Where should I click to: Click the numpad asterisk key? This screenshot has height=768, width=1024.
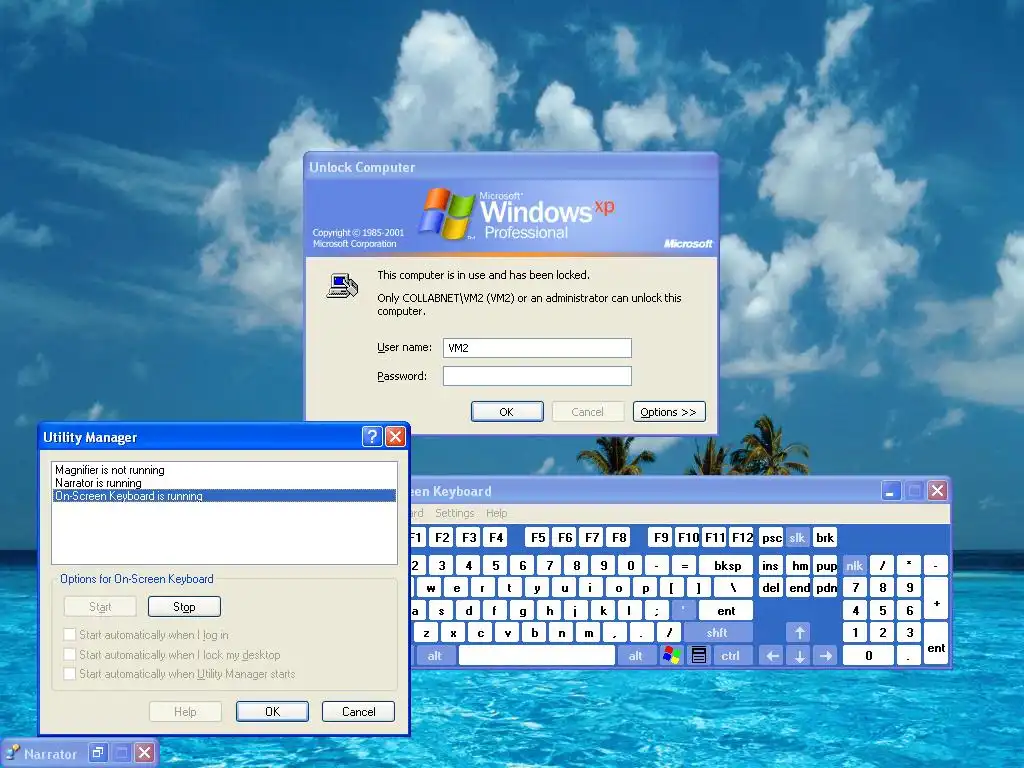tap(909, 566)
